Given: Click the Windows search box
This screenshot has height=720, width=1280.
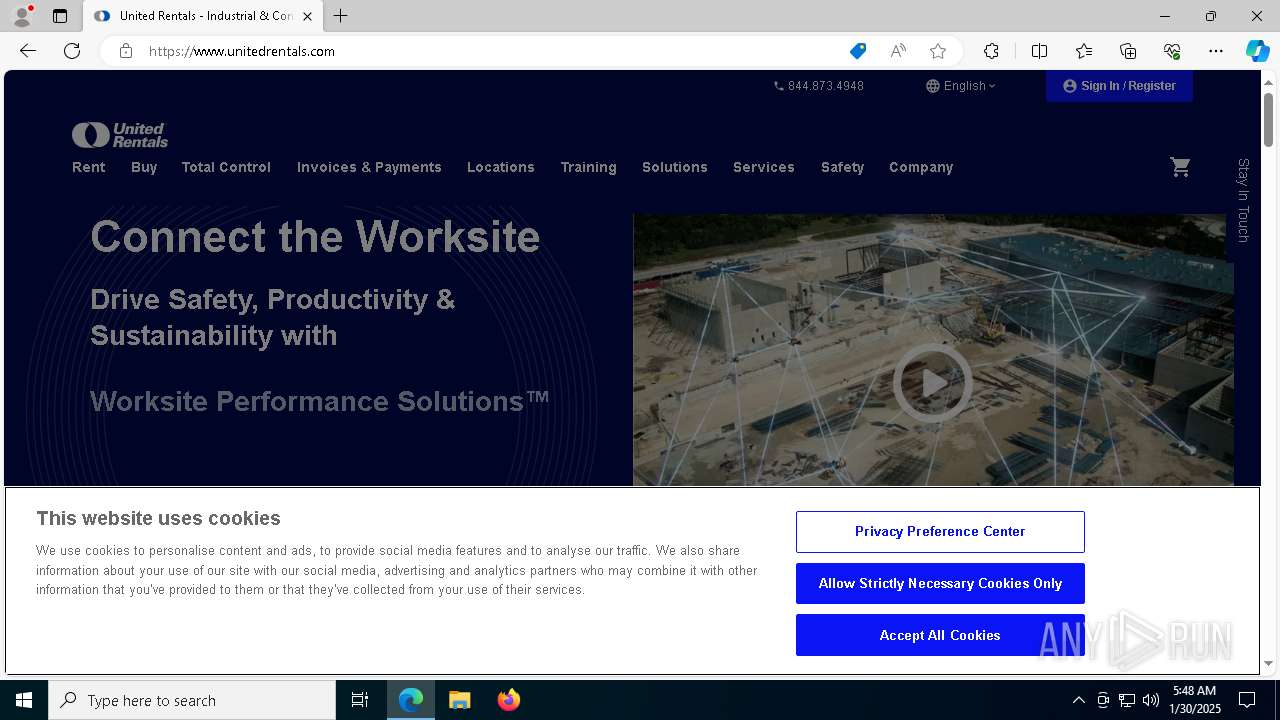Looking at the screenshot, I should click(192, 700).
